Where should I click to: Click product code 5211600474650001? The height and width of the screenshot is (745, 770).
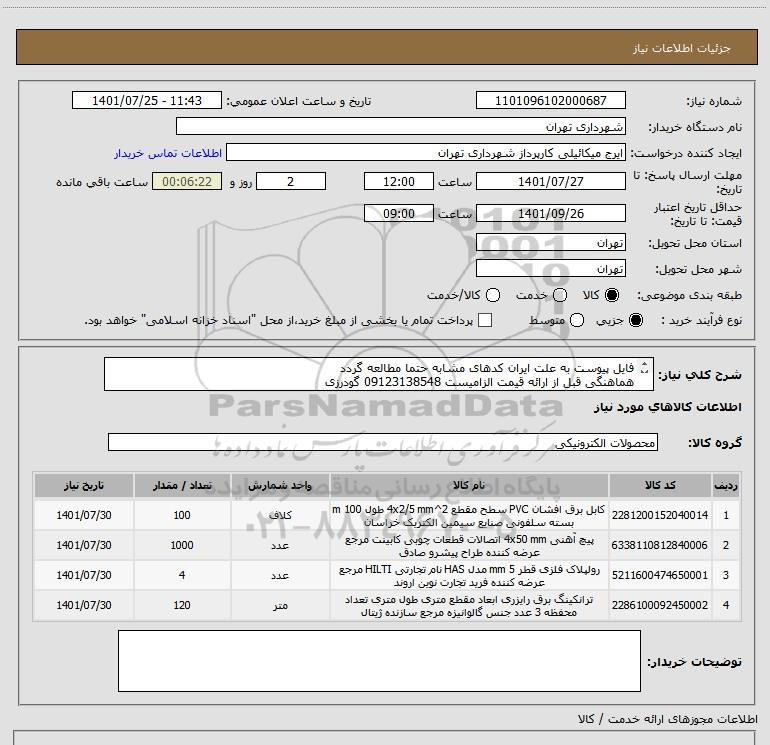pos(660,575)
